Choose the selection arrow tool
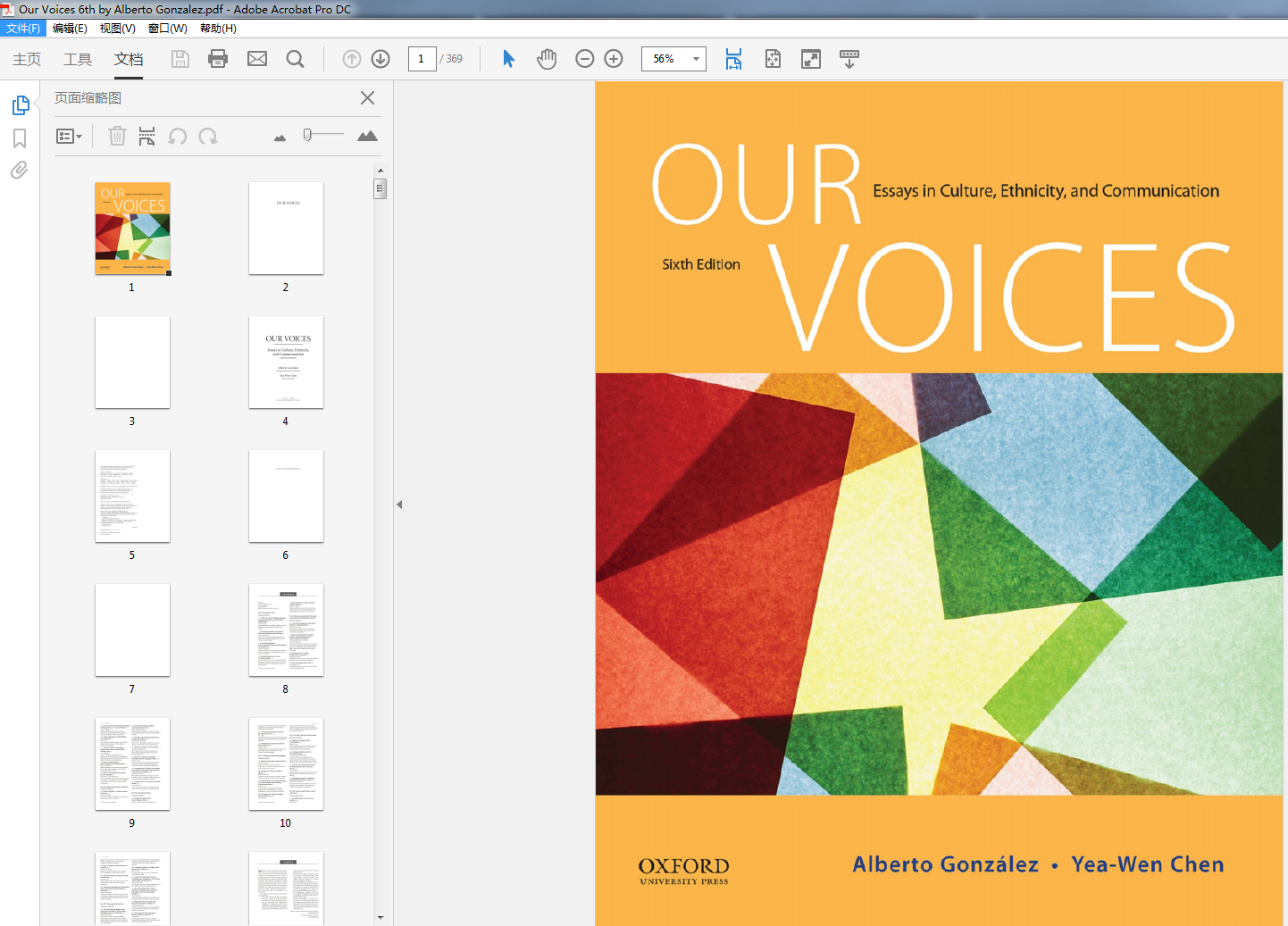1288x926 pixels. [508, 59]
